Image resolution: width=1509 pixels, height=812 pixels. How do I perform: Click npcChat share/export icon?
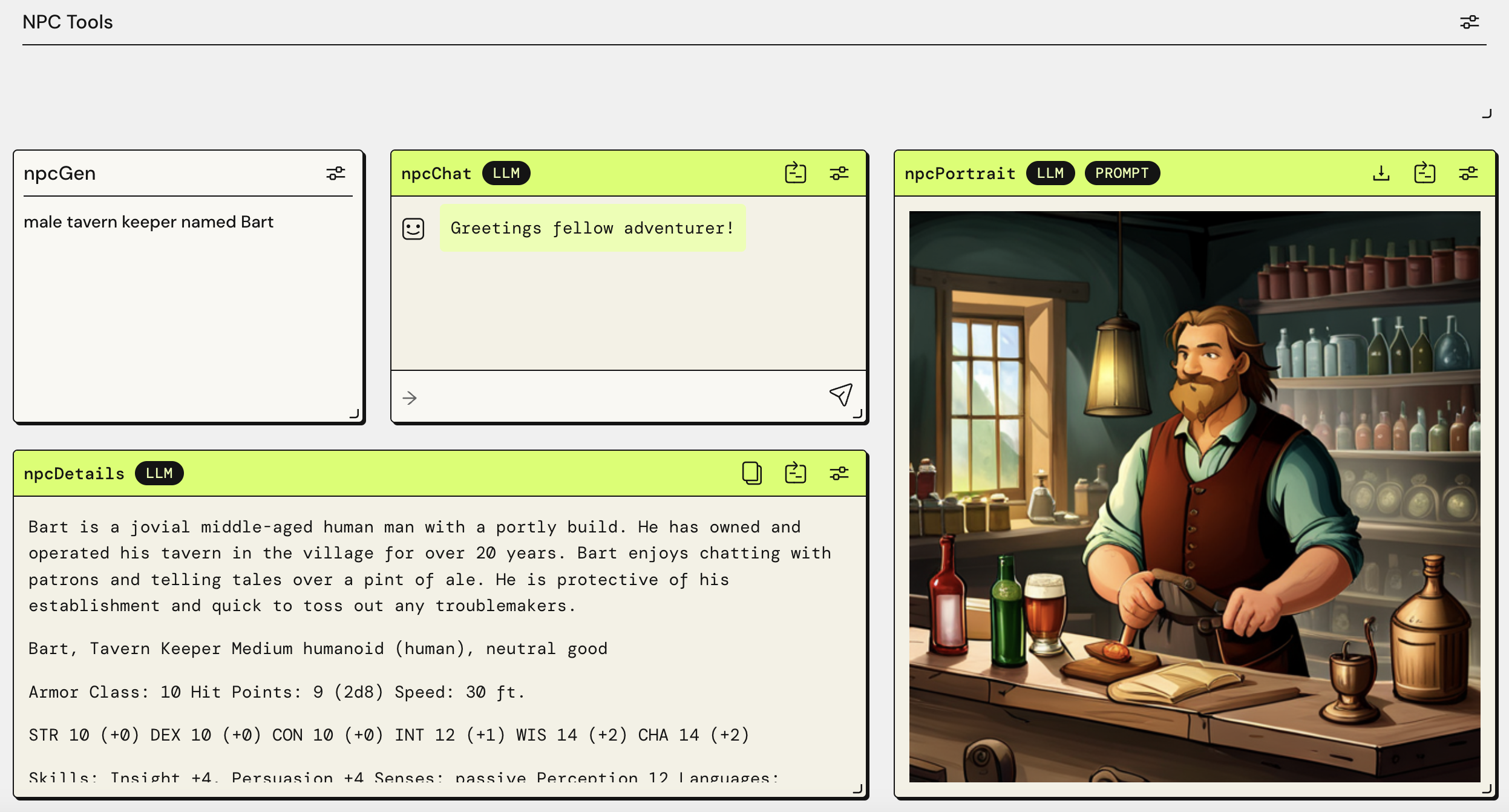795,173
